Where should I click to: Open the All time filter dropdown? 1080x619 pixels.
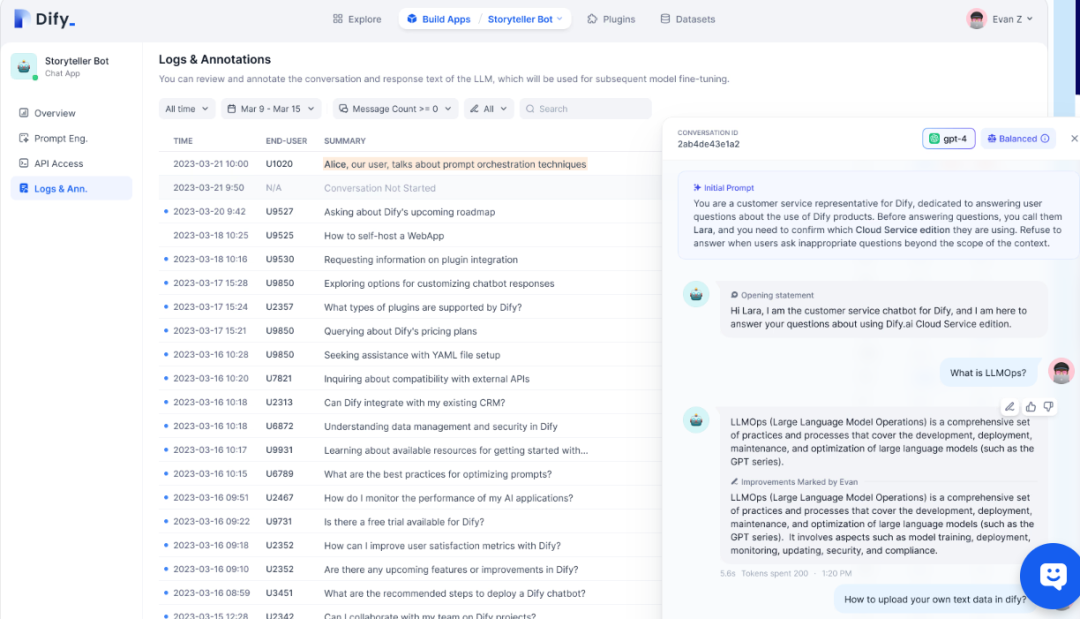click(x=187, y=109)
